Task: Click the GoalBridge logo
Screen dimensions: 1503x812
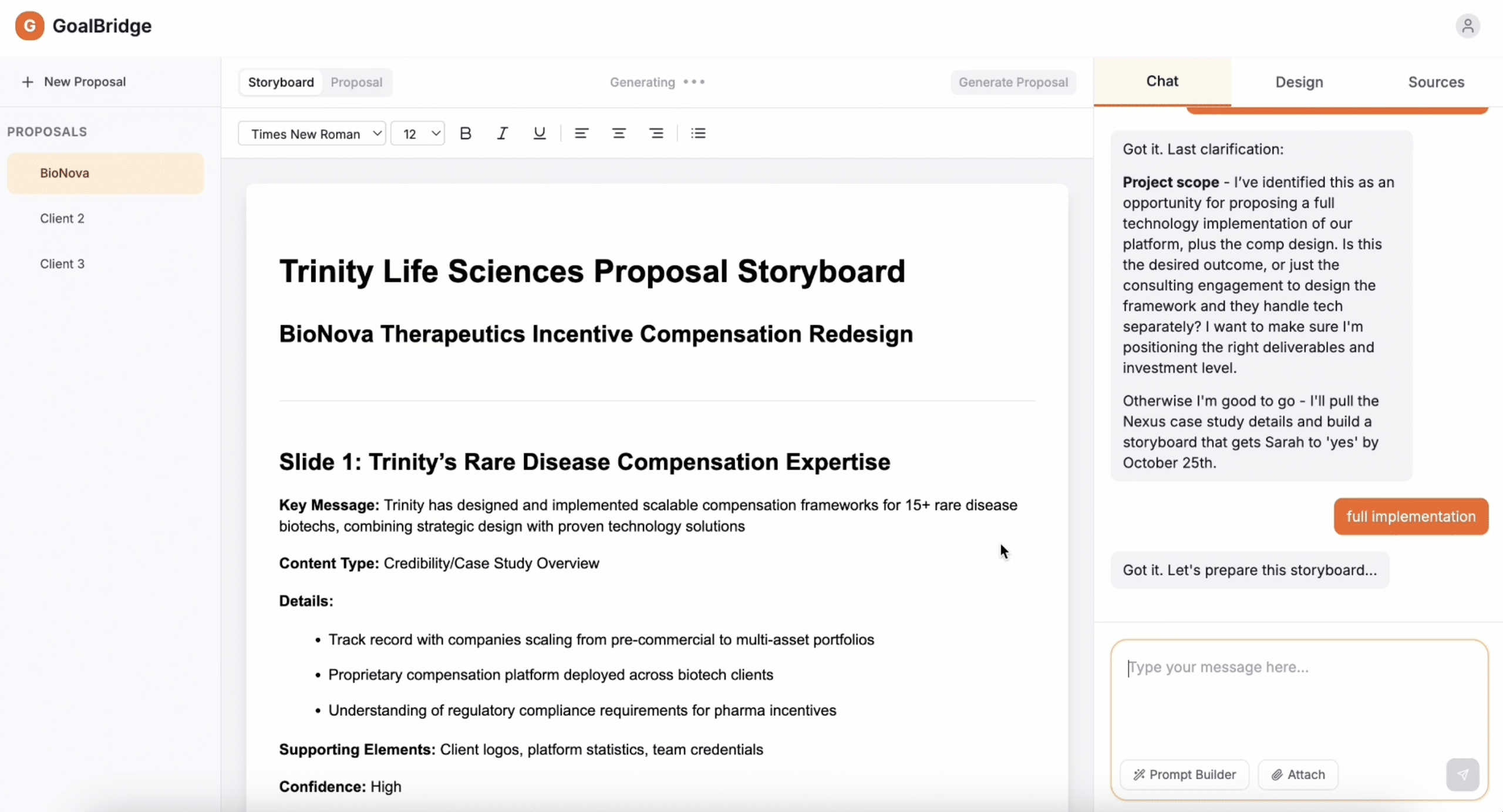Action: click(x=29, y=26)
